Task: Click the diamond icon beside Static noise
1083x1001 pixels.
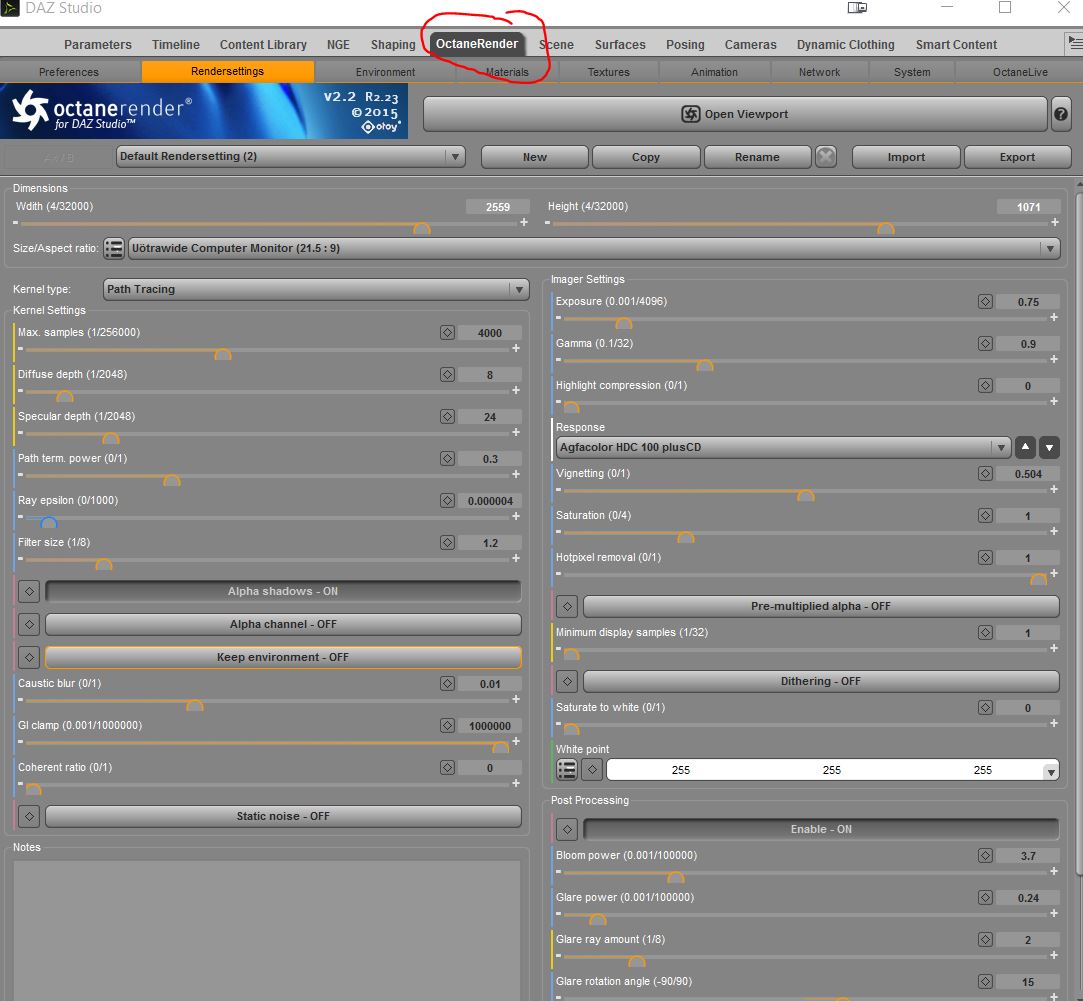Action: pos(29,816)
